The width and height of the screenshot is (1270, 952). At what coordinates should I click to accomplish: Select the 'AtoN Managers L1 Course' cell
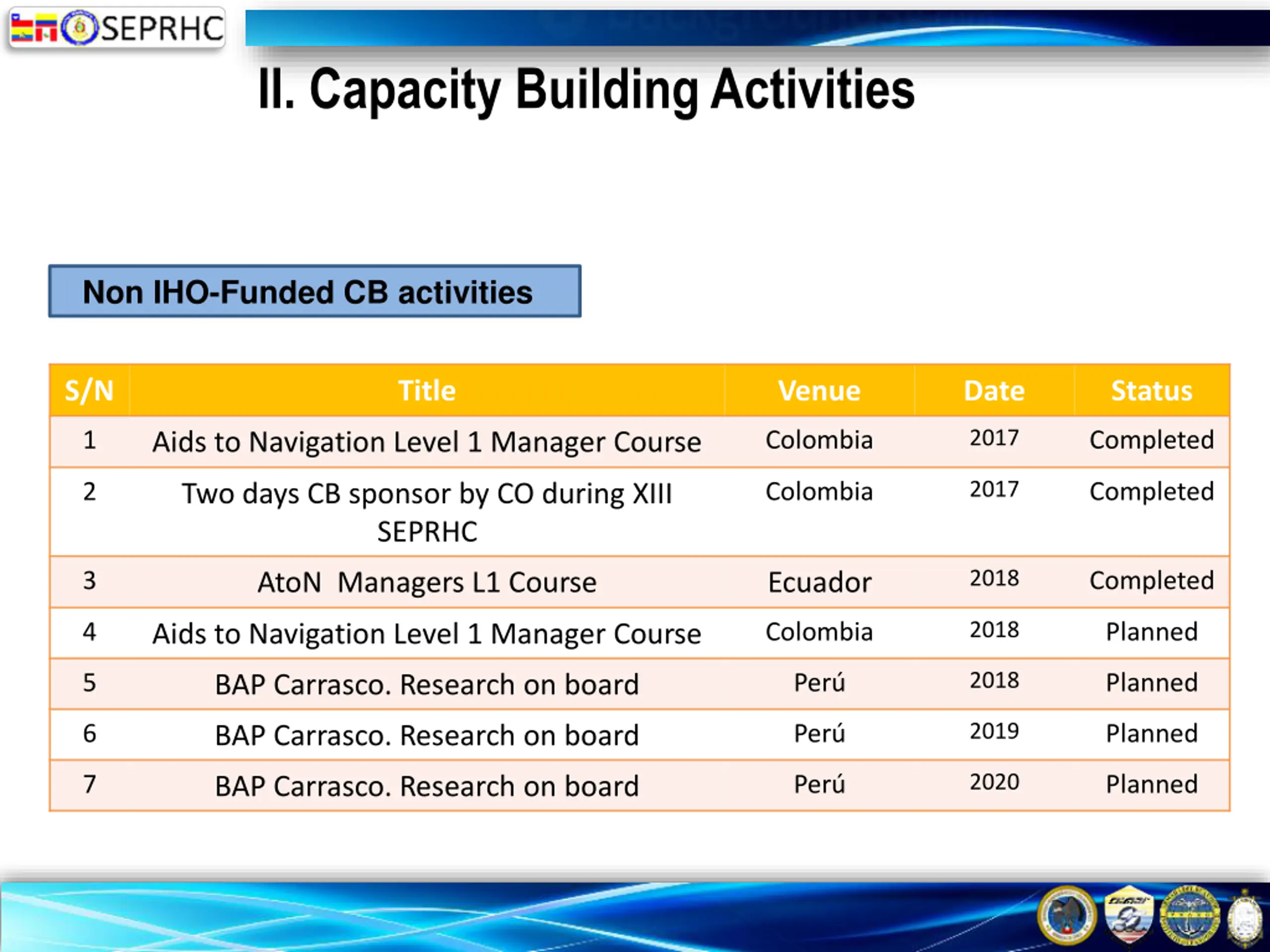427,583
